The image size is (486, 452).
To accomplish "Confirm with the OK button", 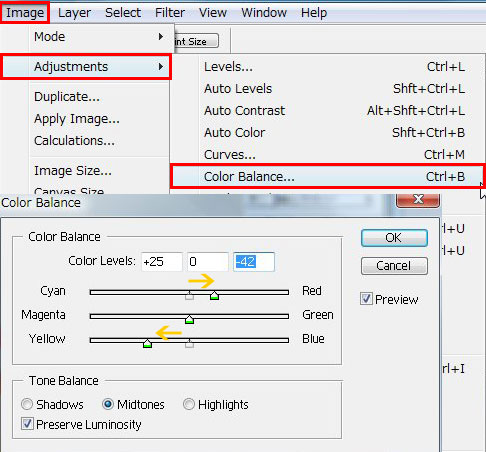I will [x=394, y=238].
